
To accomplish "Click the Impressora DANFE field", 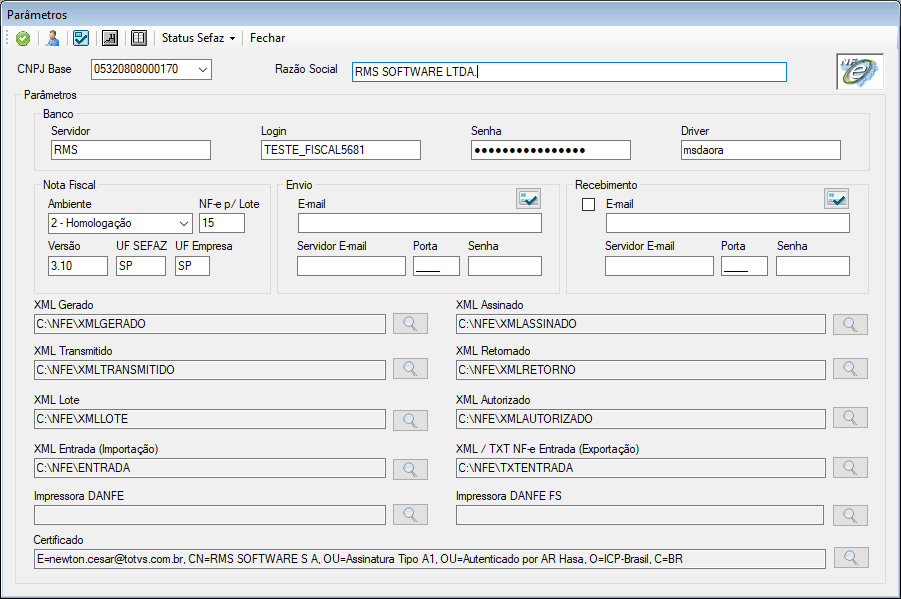I will (210, 515).
